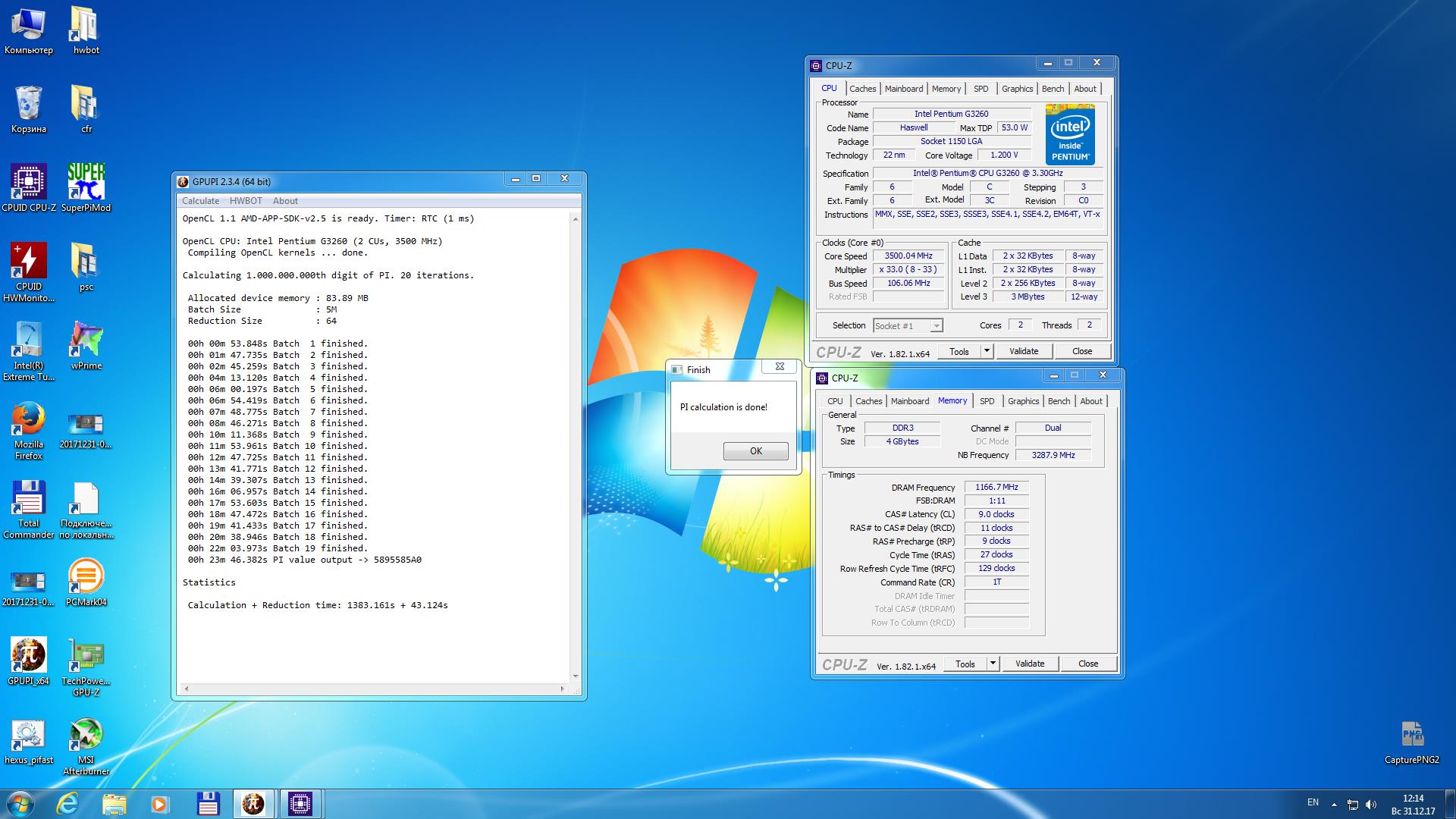Switch to Graphics tab in top CPU-Z

point(1017,89)
